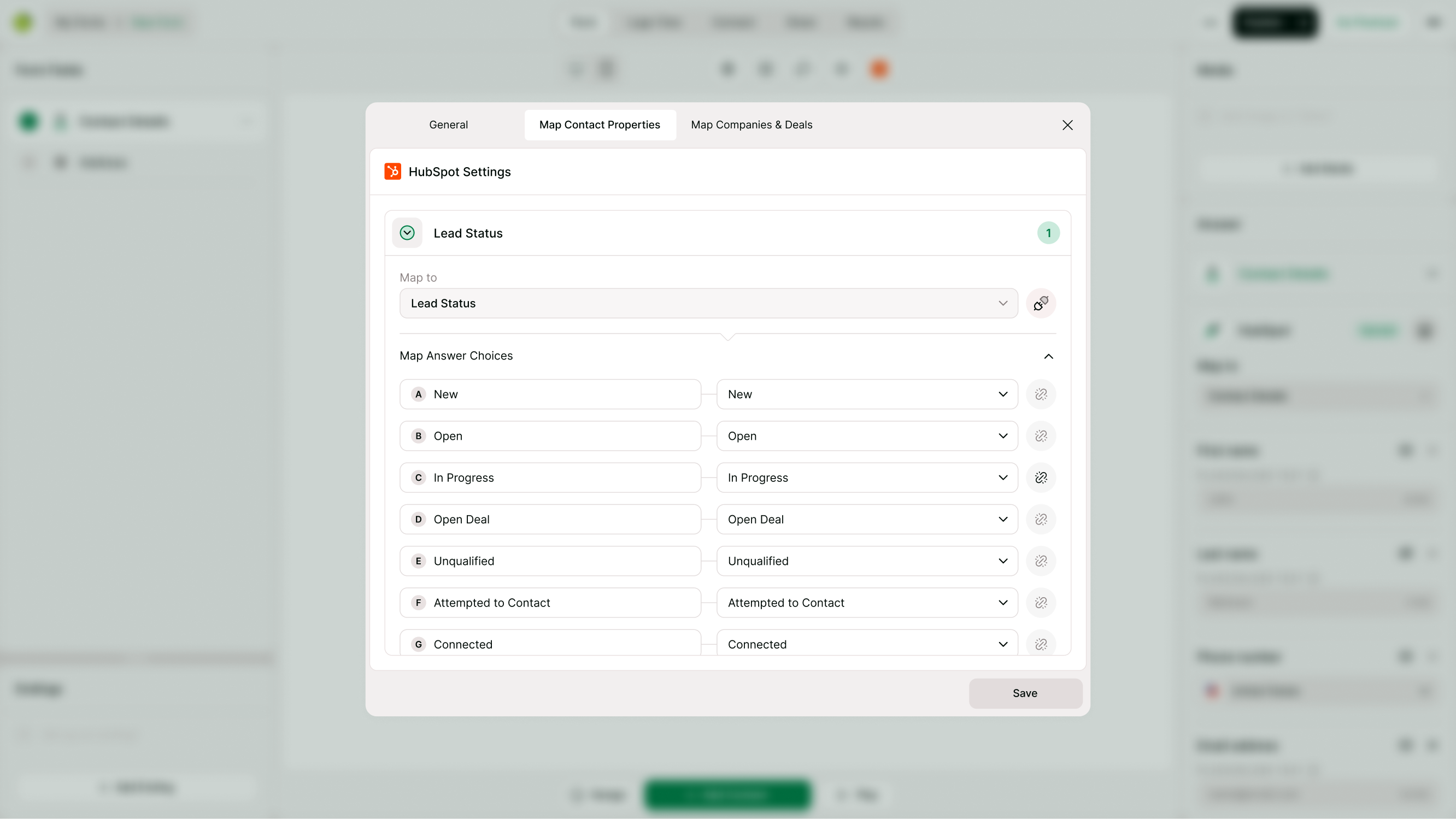
Task: Click the Map to label
Action: (418, 278)
